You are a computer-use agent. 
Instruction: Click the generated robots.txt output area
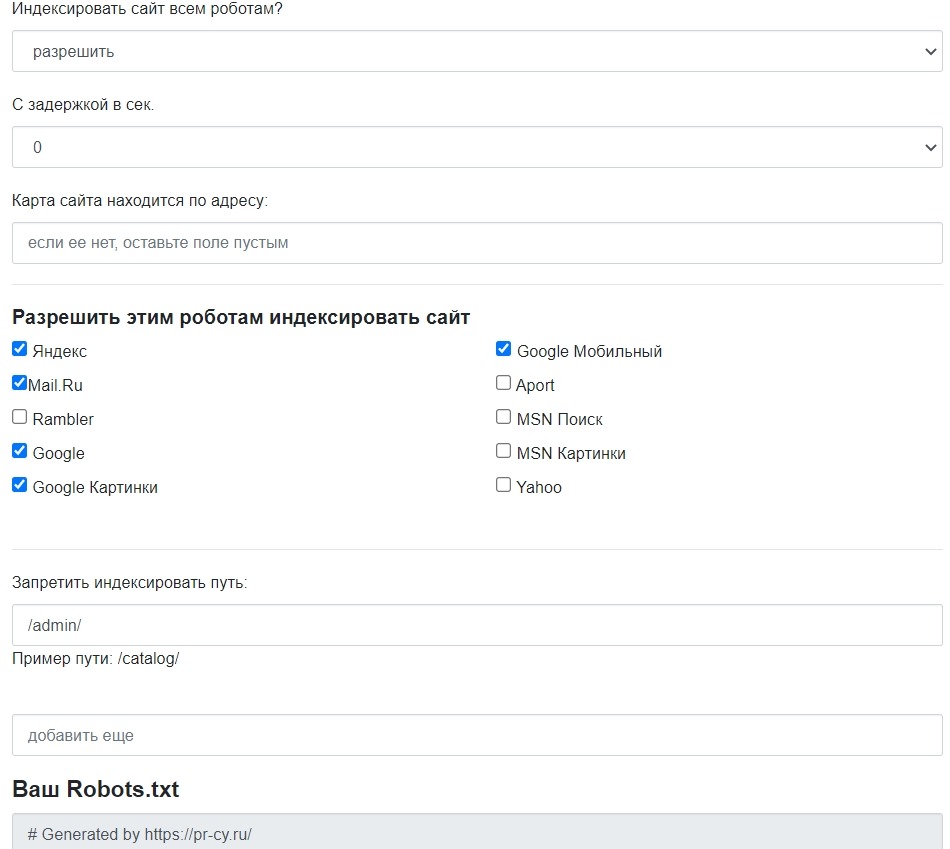click(x=475, y=833)
